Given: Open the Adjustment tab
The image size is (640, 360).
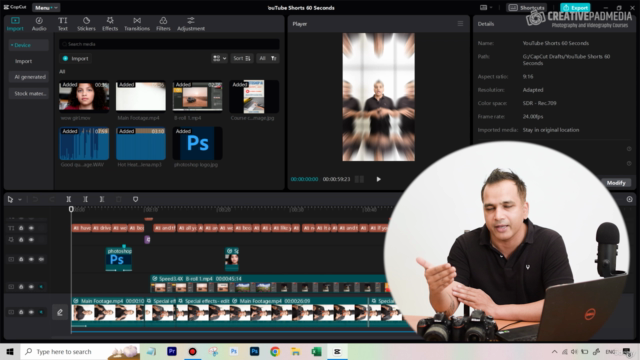Looking at the screenshot, I should (x=191, y=24).
